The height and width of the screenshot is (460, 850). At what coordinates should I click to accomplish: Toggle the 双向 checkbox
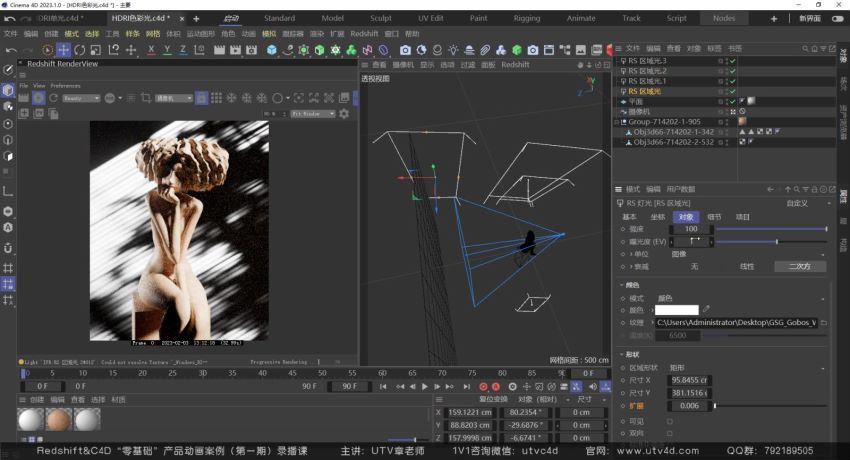pos(670,433)
